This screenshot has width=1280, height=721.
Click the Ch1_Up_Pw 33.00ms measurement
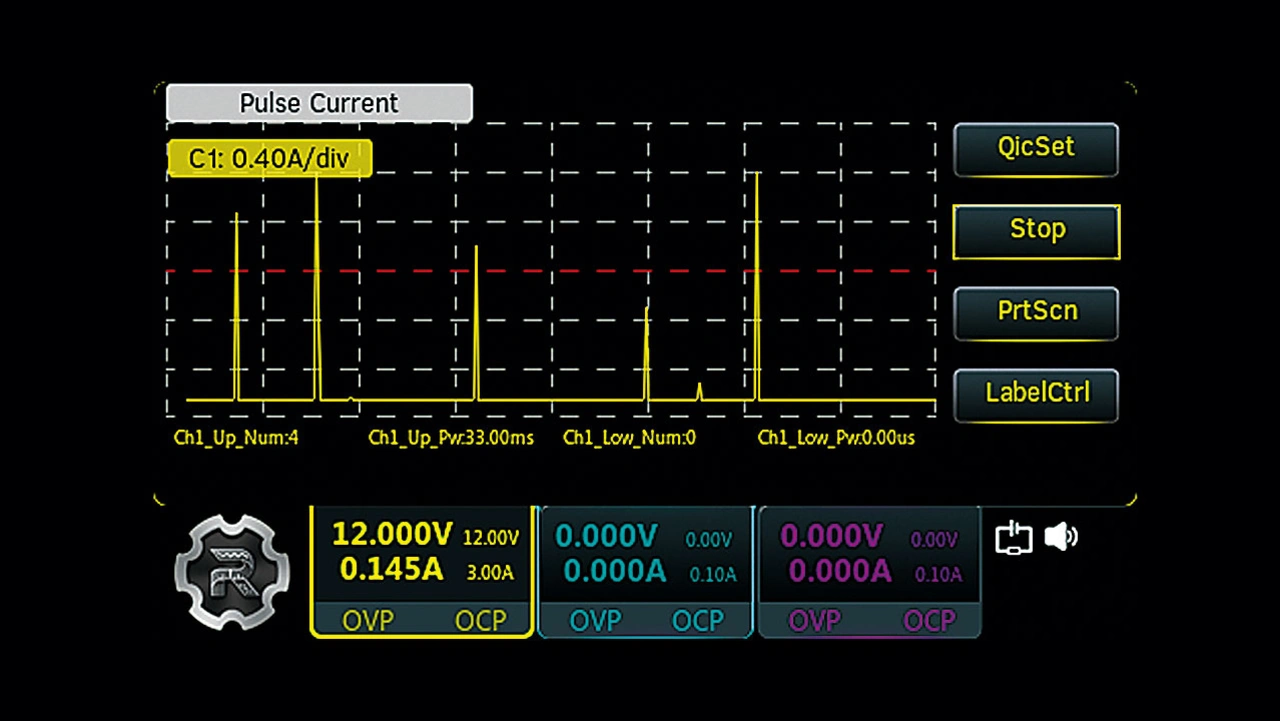pos(450,438)
